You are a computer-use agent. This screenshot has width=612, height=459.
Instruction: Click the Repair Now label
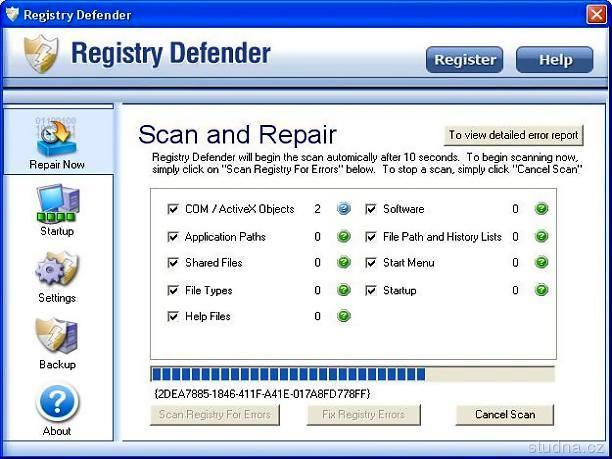pos(57,164)
